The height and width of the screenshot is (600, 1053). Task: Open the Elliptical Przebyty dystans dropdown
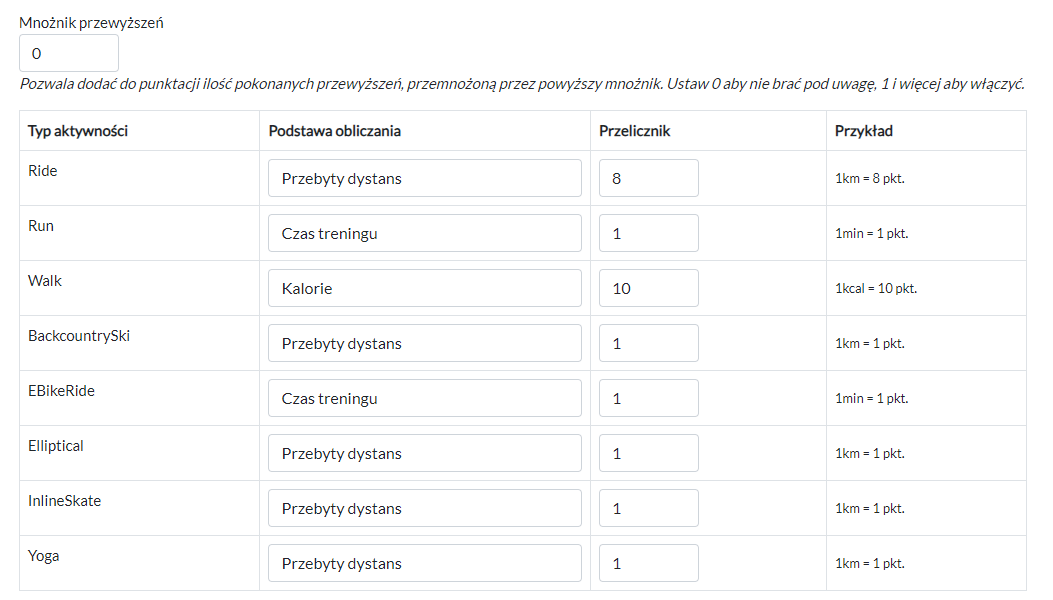(x=424, y=453)
